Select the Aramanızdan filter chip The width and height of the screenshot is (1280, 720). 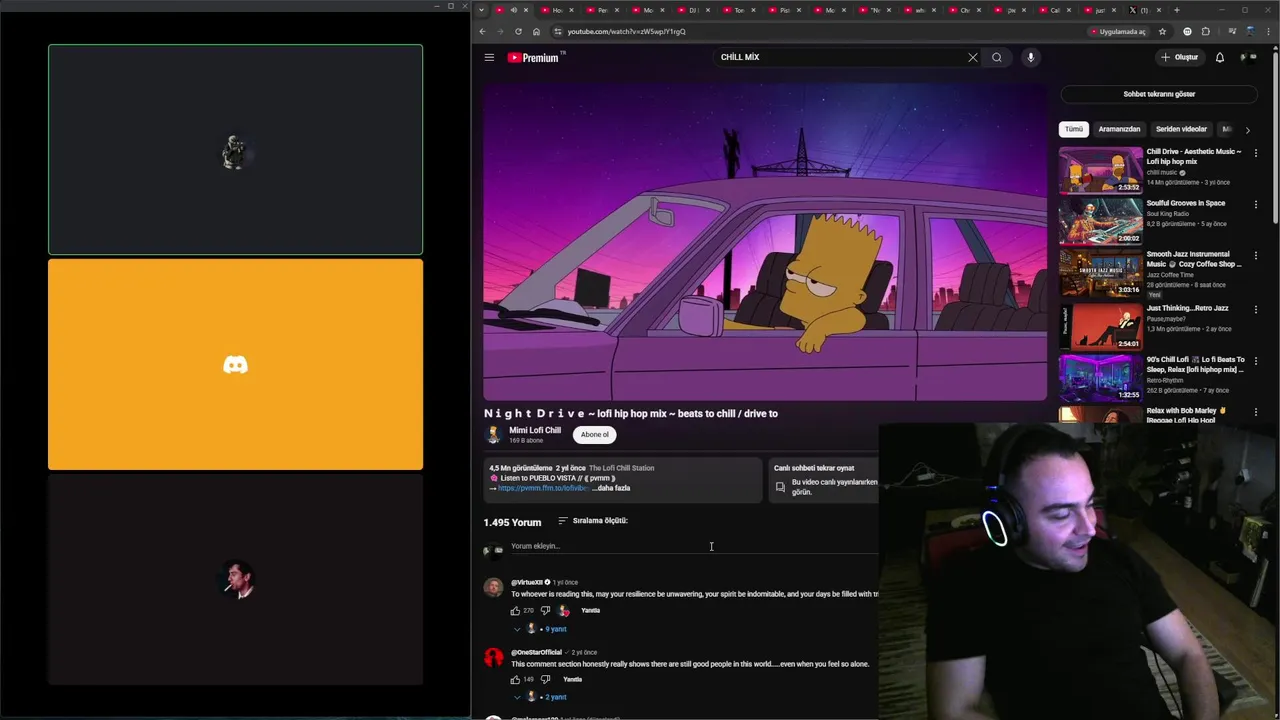tap(1119, 129)
